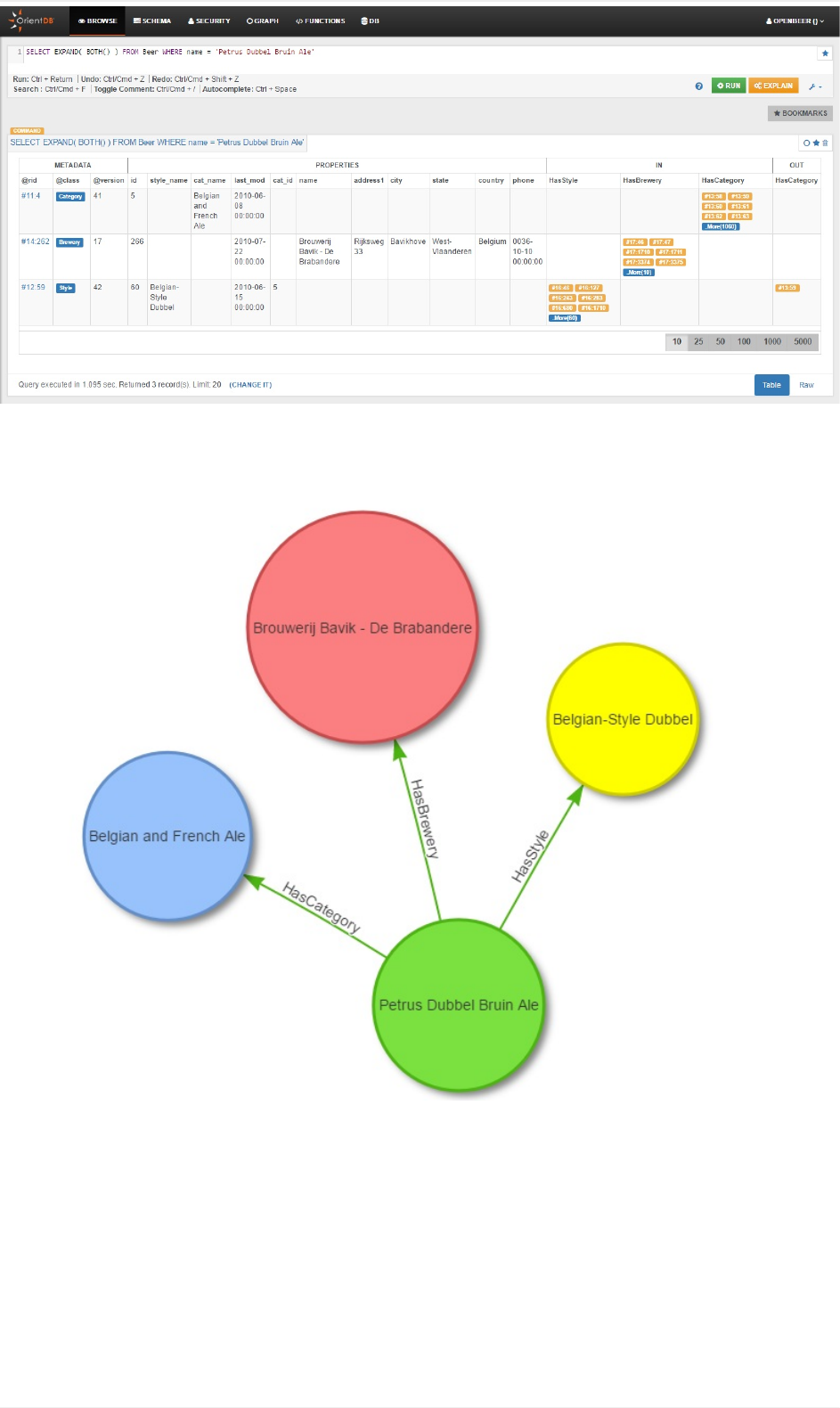
Task: Switch to the Raw view
Action: point(806,385)
